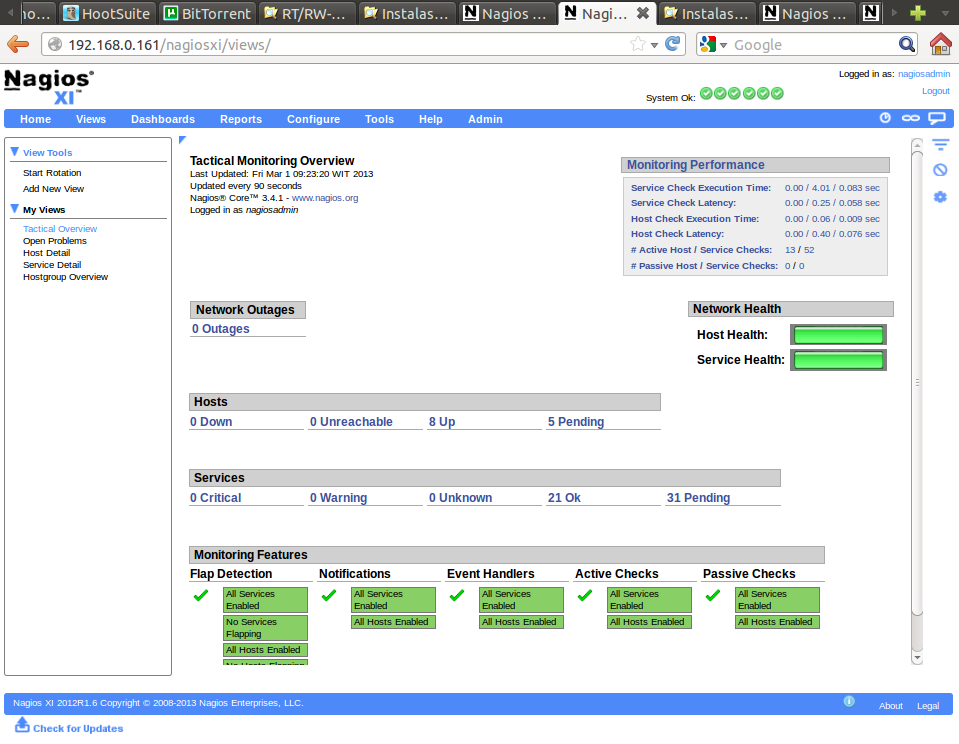Click the filter icon beside the scrollbar
The image size is (959, 744).
click(940, 145)
